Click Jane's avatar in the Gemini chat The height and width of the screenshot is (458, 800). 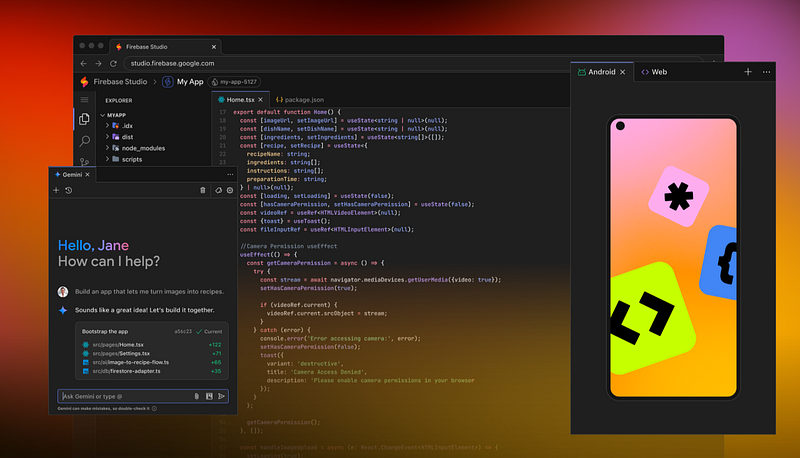point(63,292)
